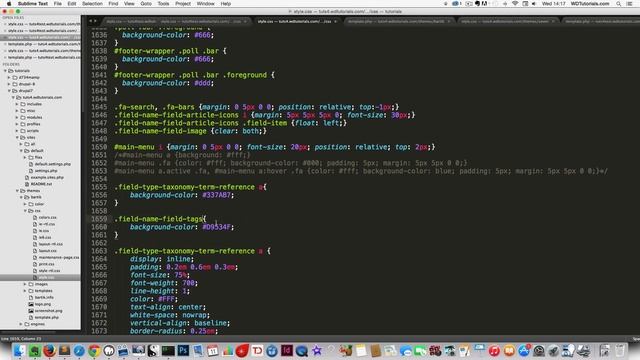
Task: Open logo.png in the sidebar
Action: point(42,304)
